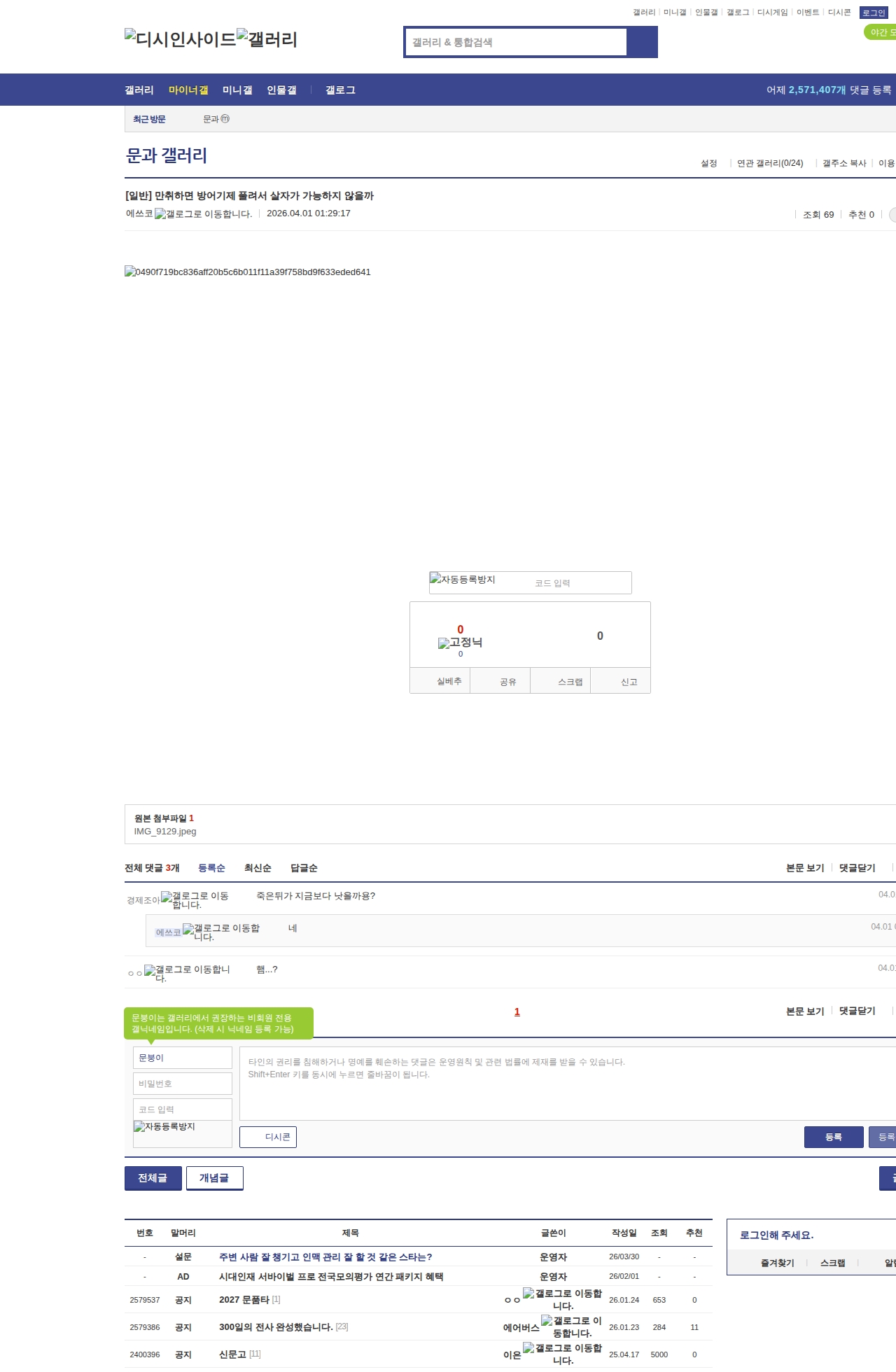The image size is (896, 1372).
Task: Click the minor gallery ⓜ mark beside 문과
Action: [225, 119]
